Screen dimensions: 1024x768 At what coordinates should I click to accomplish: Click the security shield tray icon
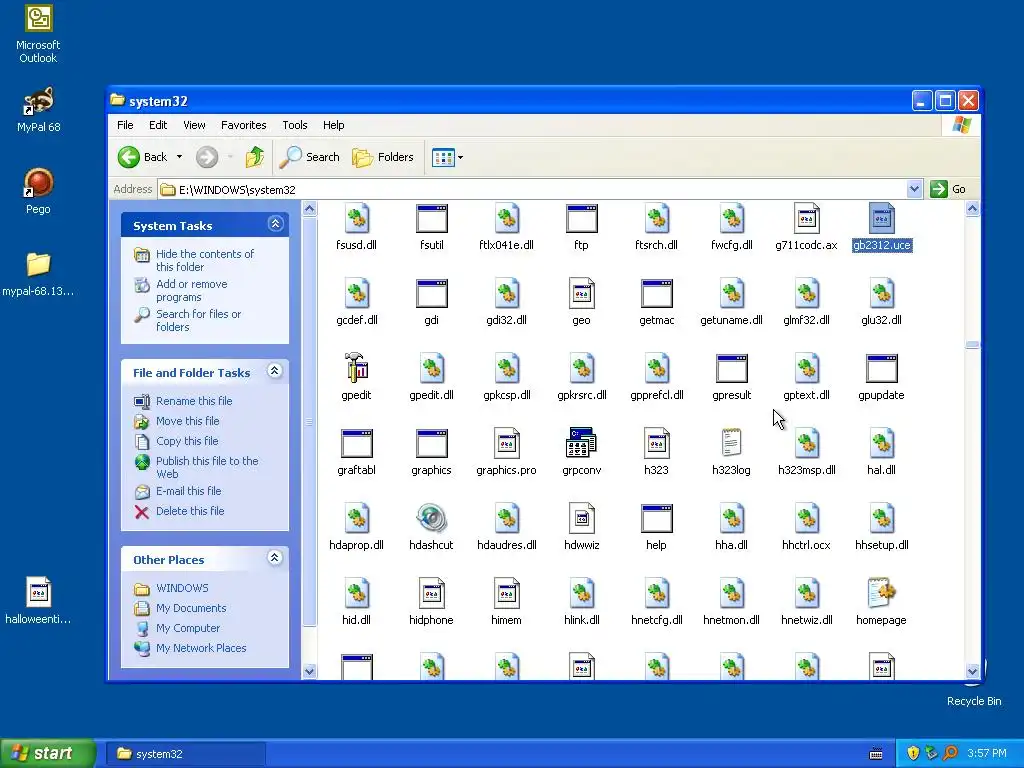(x=913, y=754)
